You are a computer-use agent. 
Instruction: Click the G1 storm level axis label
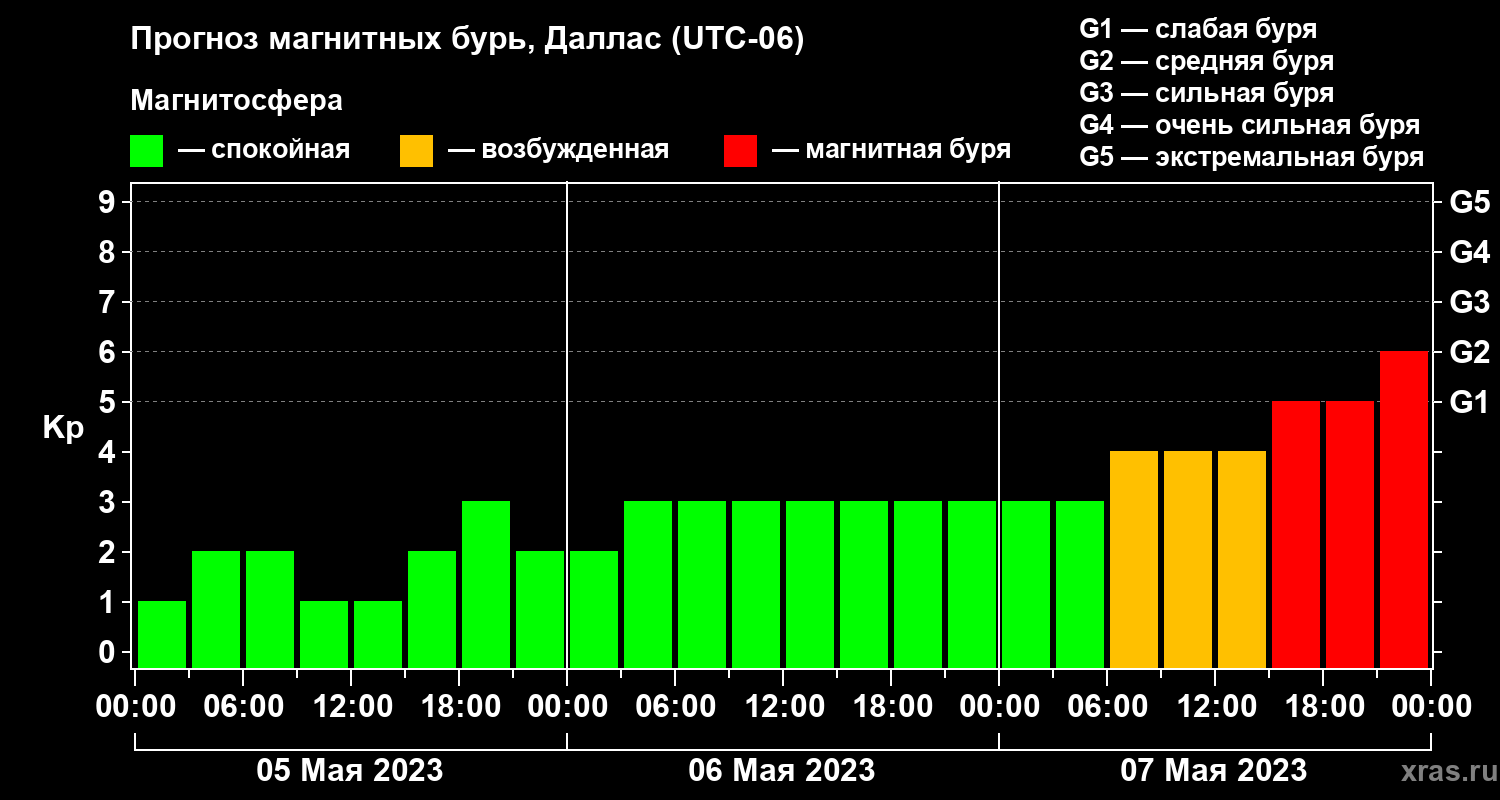pos(1469,402)
